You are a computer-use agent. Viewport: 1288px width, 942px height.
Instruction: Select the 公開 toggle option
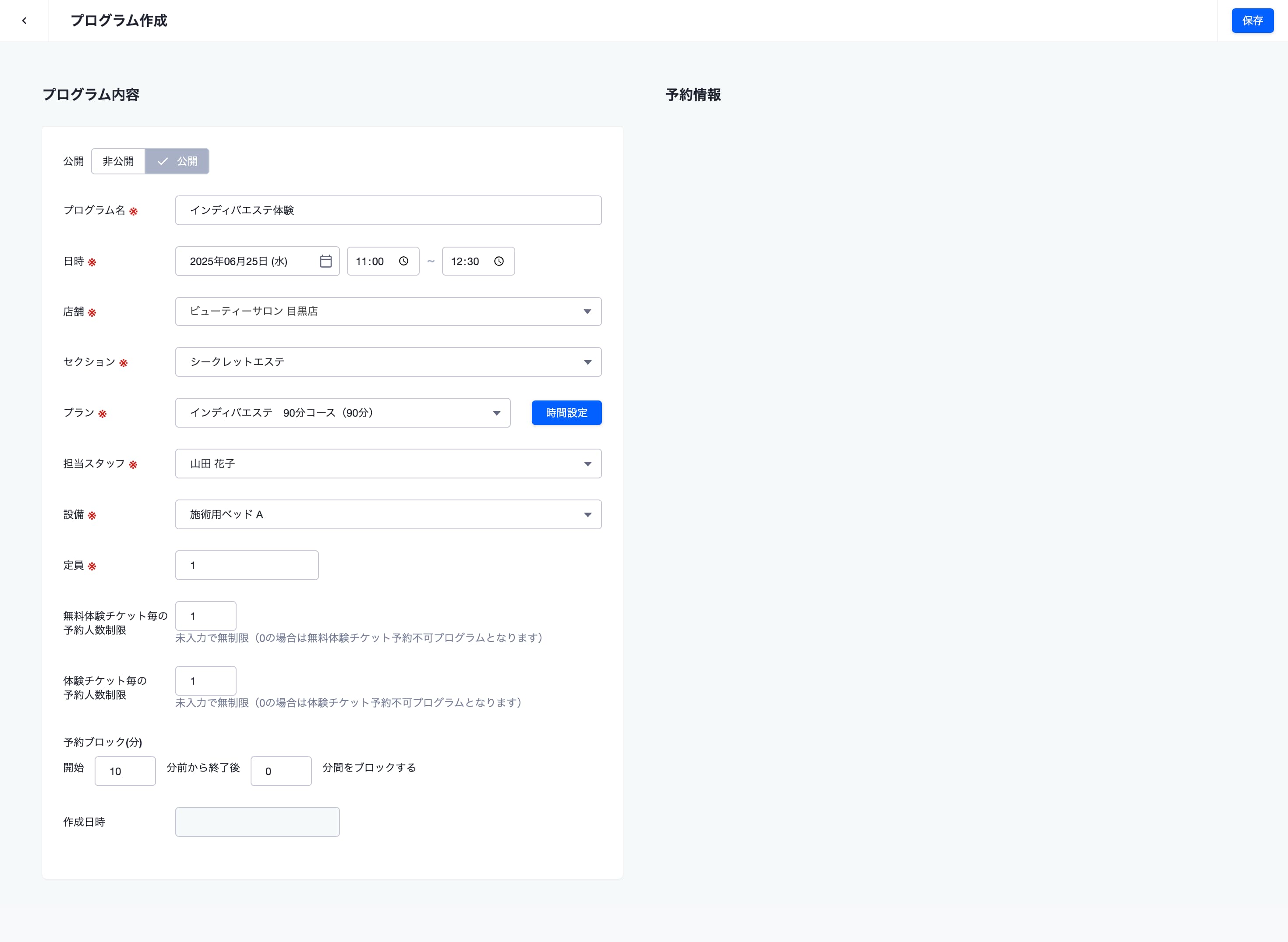(177, 161)
